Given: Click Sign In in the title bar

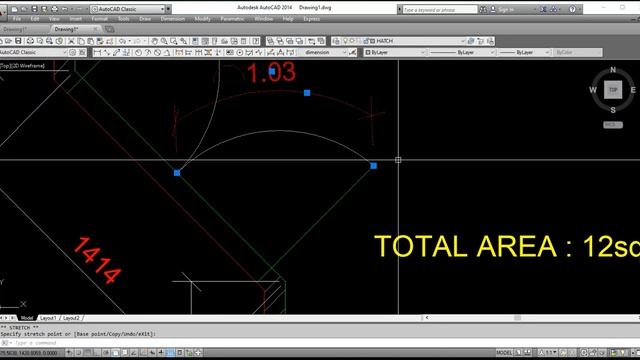Looking at the screenshot, I should pos(506,9).
